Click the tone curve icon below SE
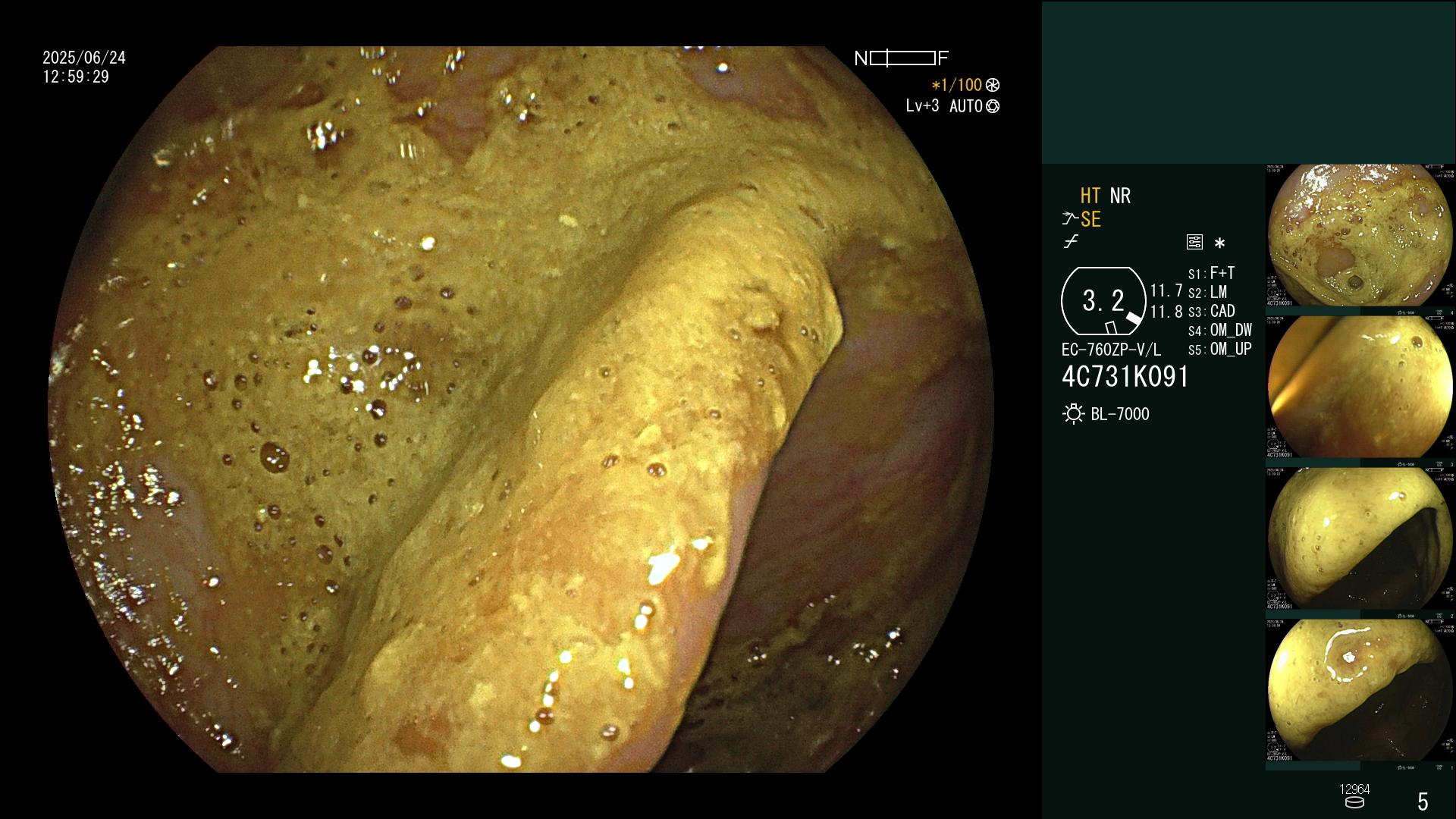Viewport: 1456px width, 819px height. point(1071,242)
